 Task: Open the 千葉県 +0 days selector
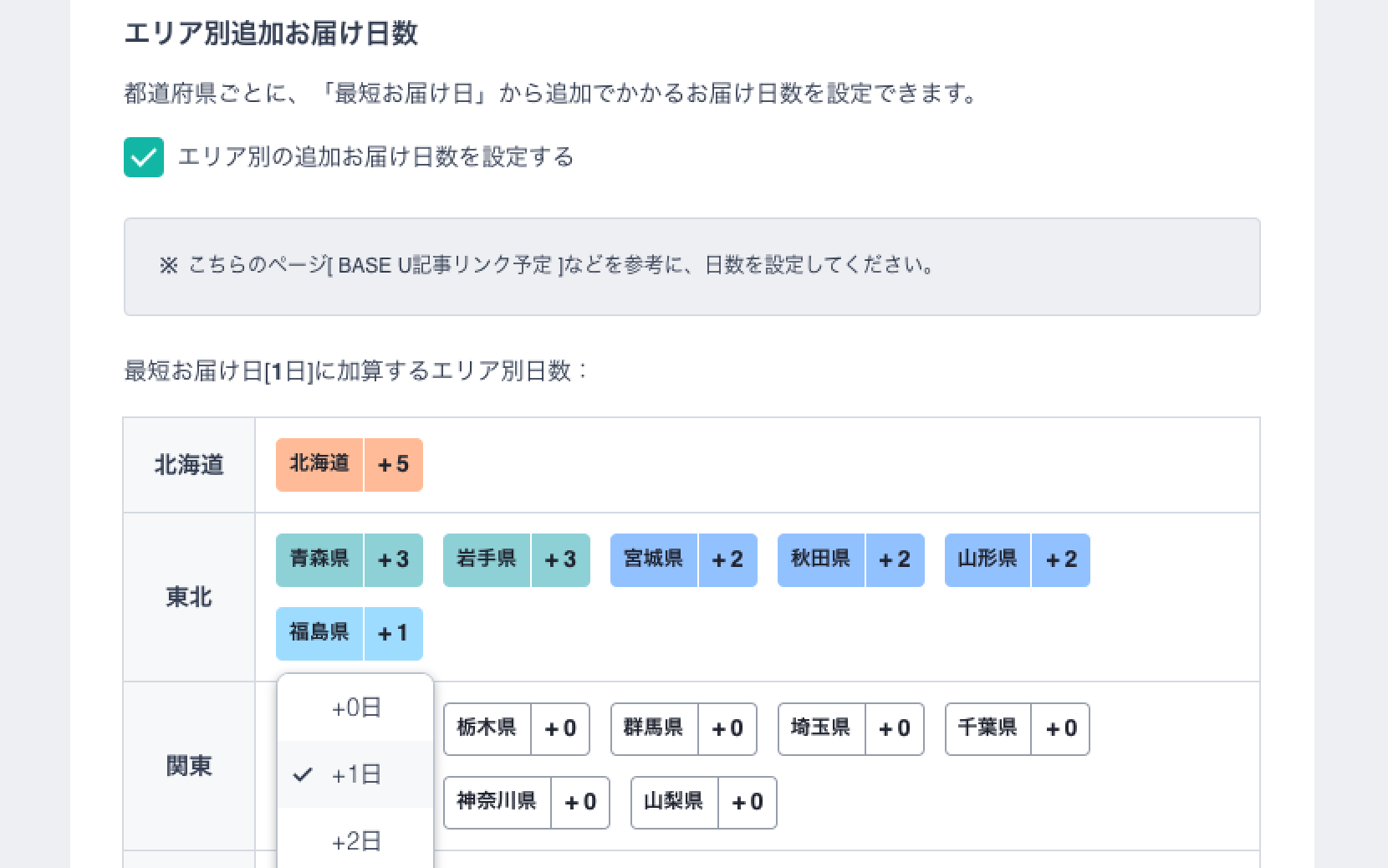(1018, 729)
